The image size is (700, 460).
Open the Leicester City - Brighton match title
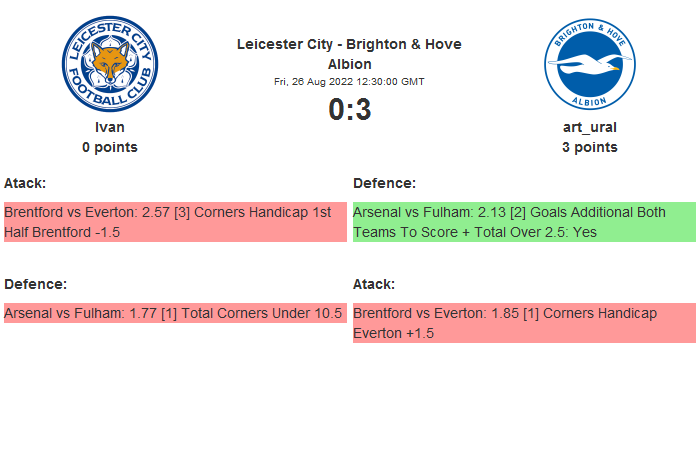[349, 54]
